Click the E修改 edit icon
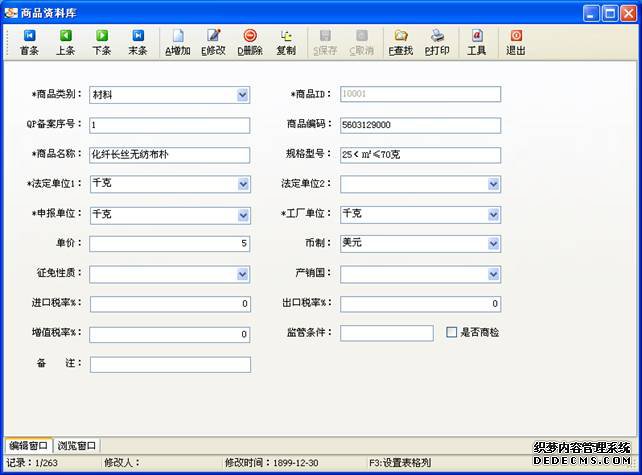Image resolution: width=642 pixels, height=475 pixels. pyautogui.click(x=213, y=42)
